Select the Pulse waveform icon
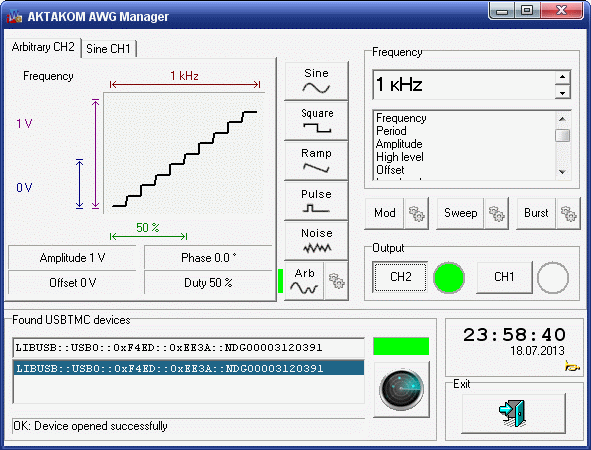 coord(316,201)
